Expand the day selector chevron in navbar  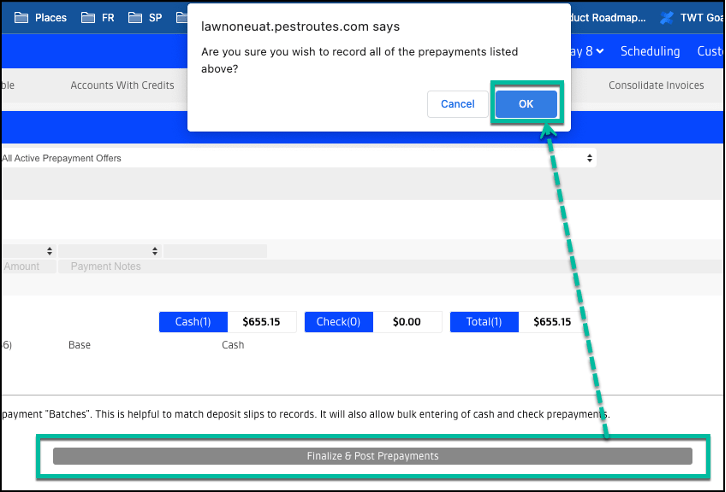click(x=599, y=51)
